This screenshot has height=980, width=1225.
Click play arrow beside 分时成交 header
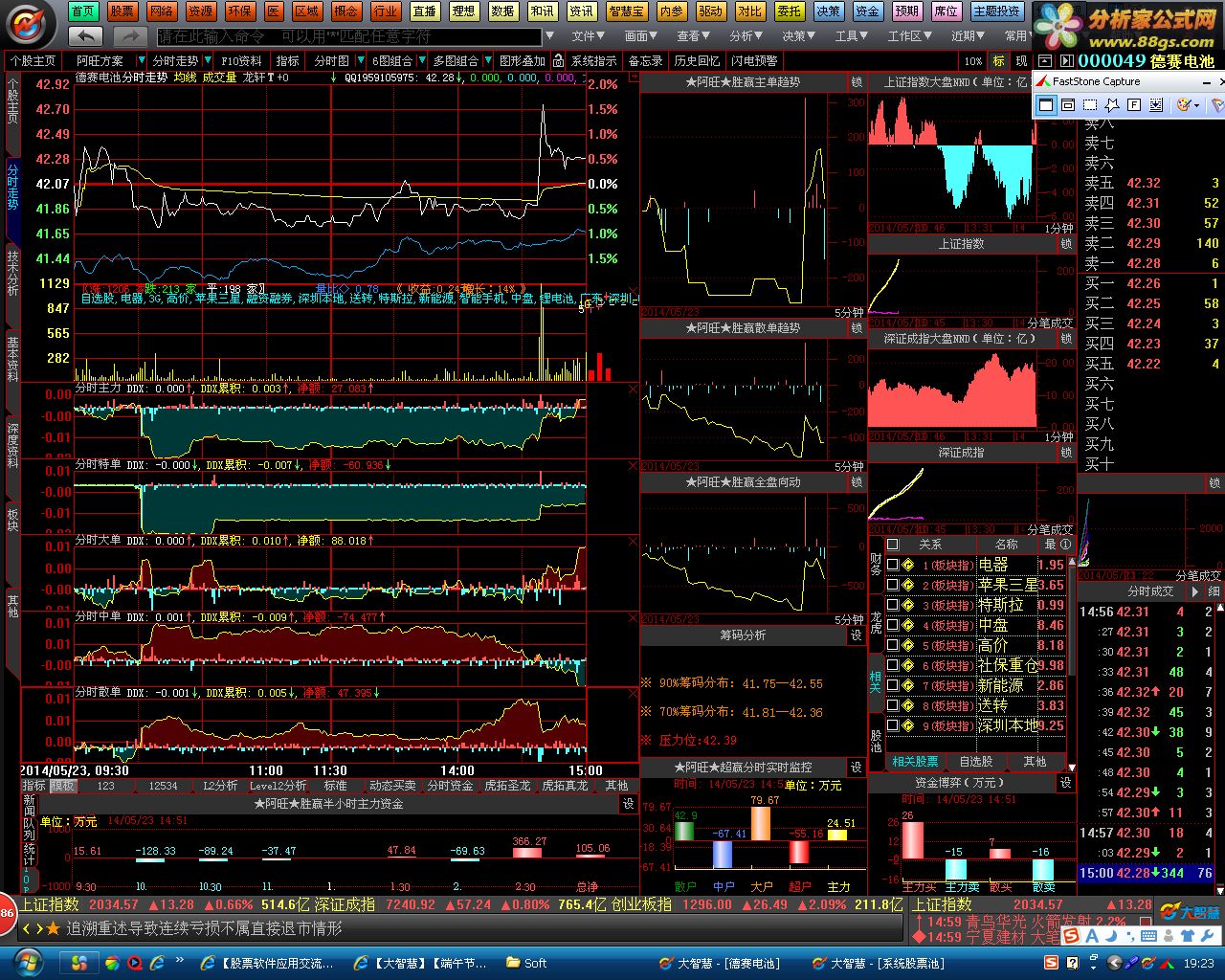(1194, 591)
